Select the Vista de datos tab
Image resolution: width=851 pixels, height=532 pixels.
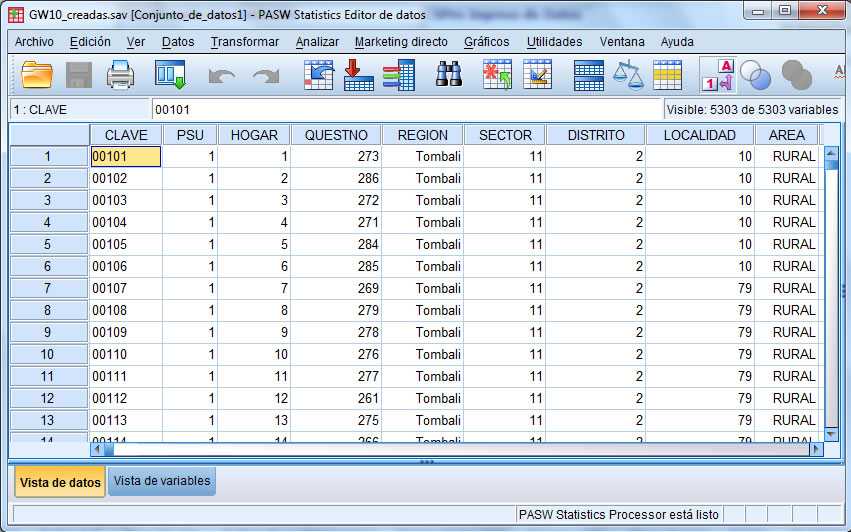point(60,482)
